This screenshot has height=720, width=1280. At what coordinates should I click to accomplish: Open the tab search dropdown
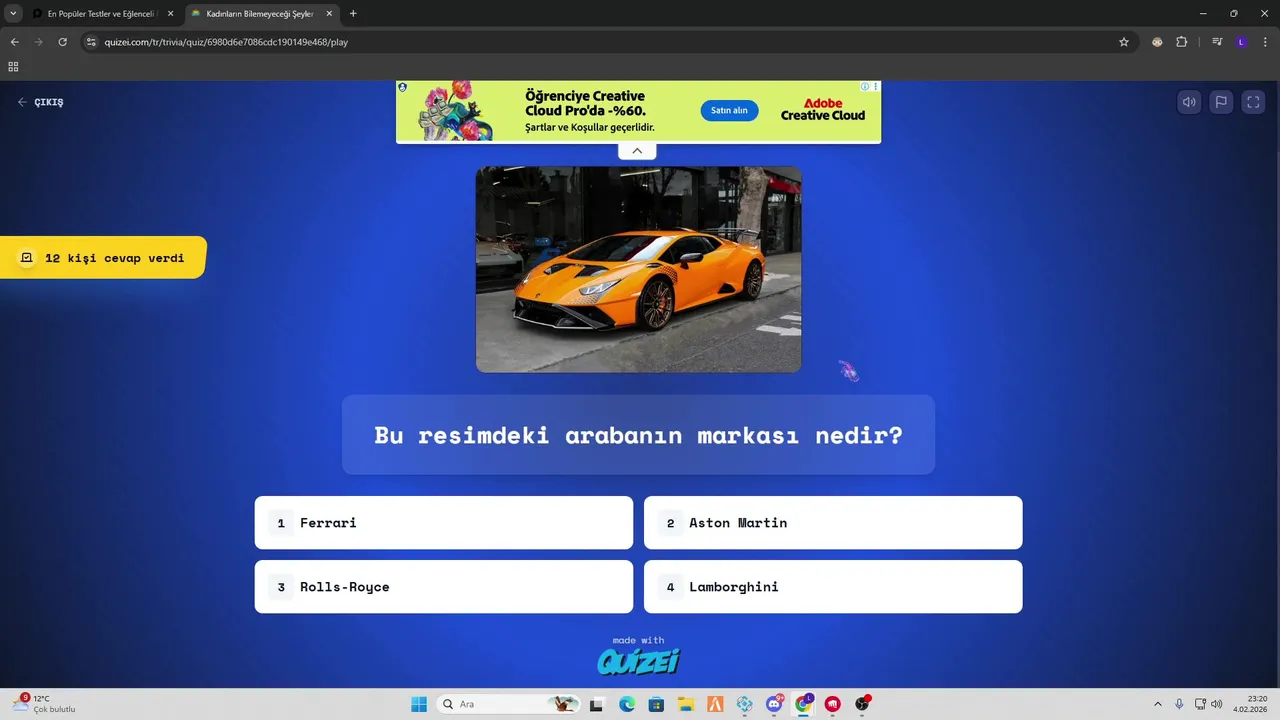(13, 14)
